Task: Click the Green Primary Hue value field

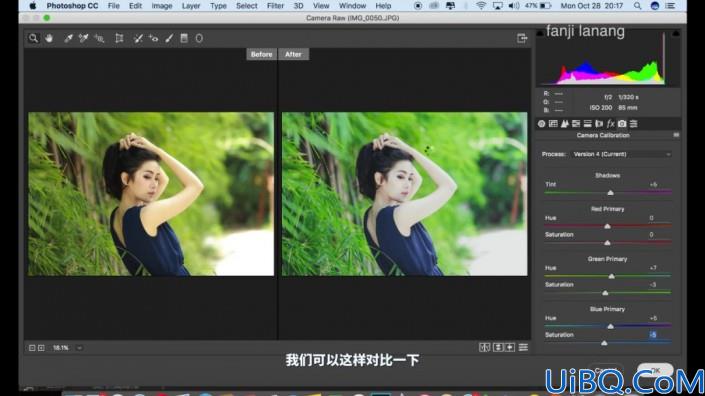Action: coord(653,268)
